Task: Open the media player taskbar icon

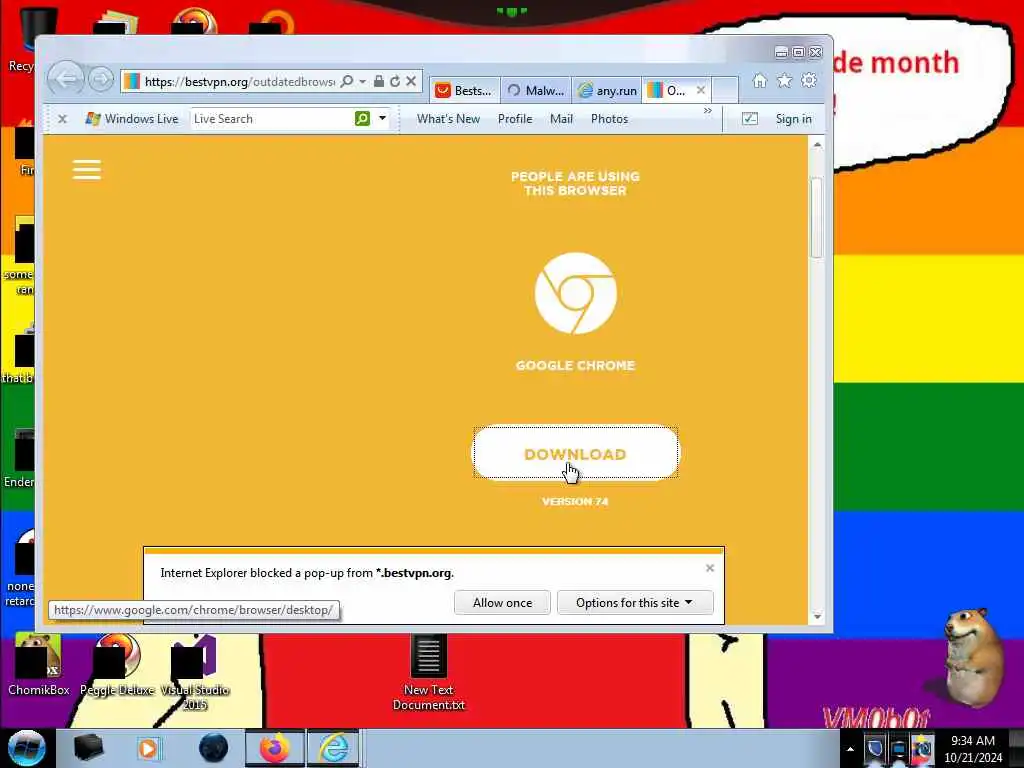Action: click(148, 748)
